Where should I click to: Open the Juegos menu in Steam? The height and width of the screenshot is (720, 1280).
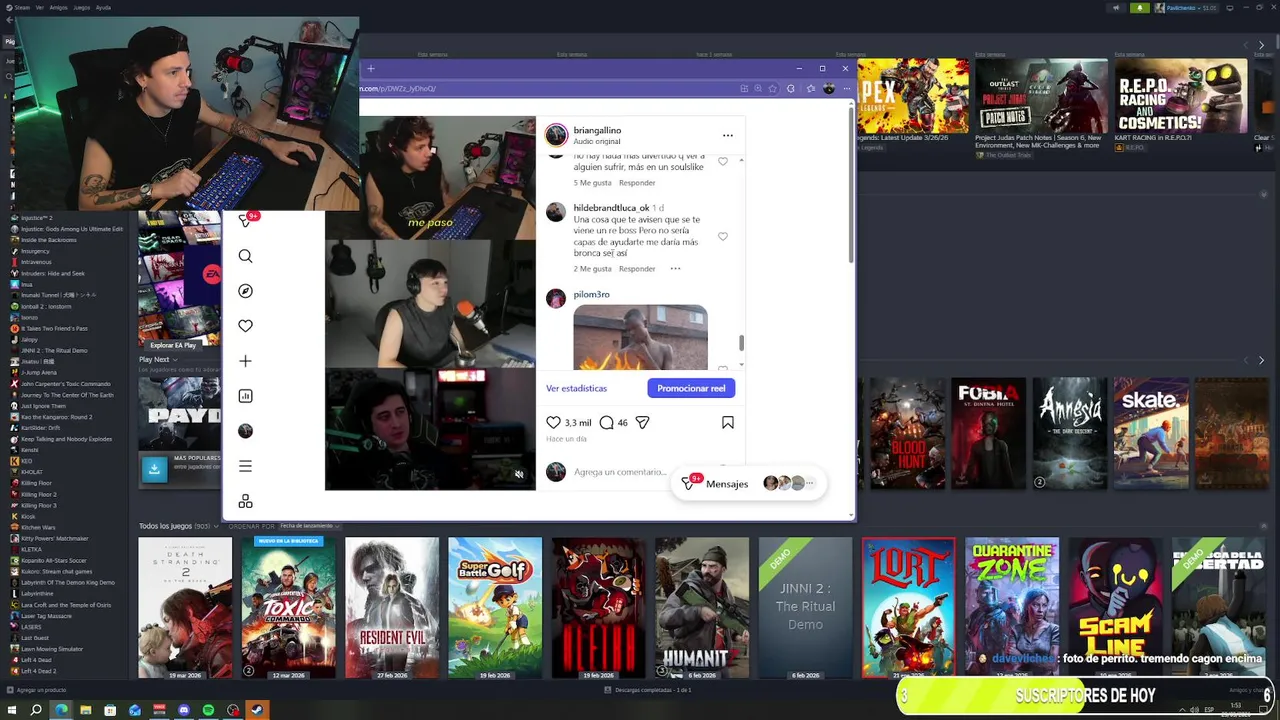click(81, 7)
